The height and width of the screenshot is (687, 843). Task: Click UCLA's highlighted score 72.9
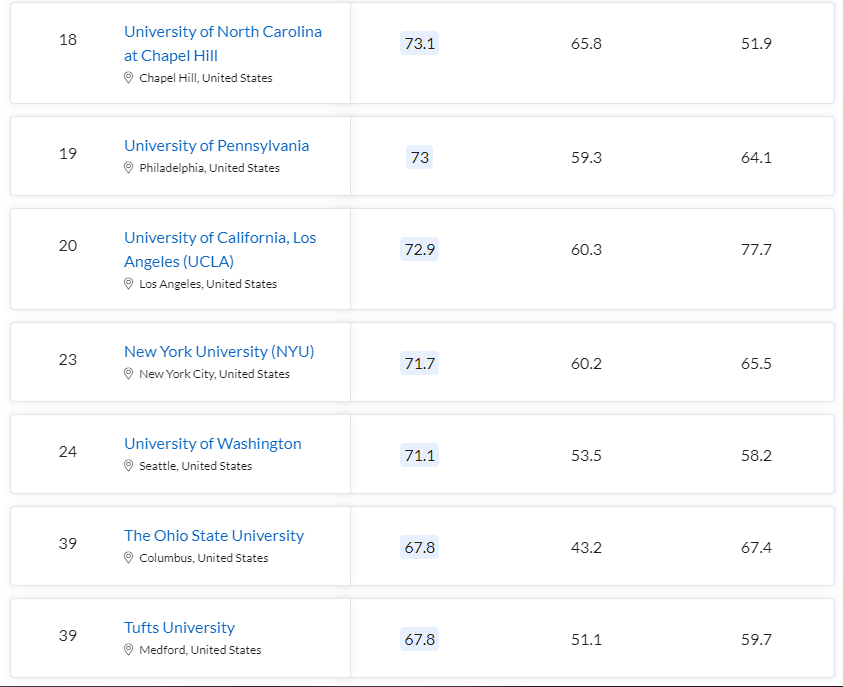[x=419, y=250]
